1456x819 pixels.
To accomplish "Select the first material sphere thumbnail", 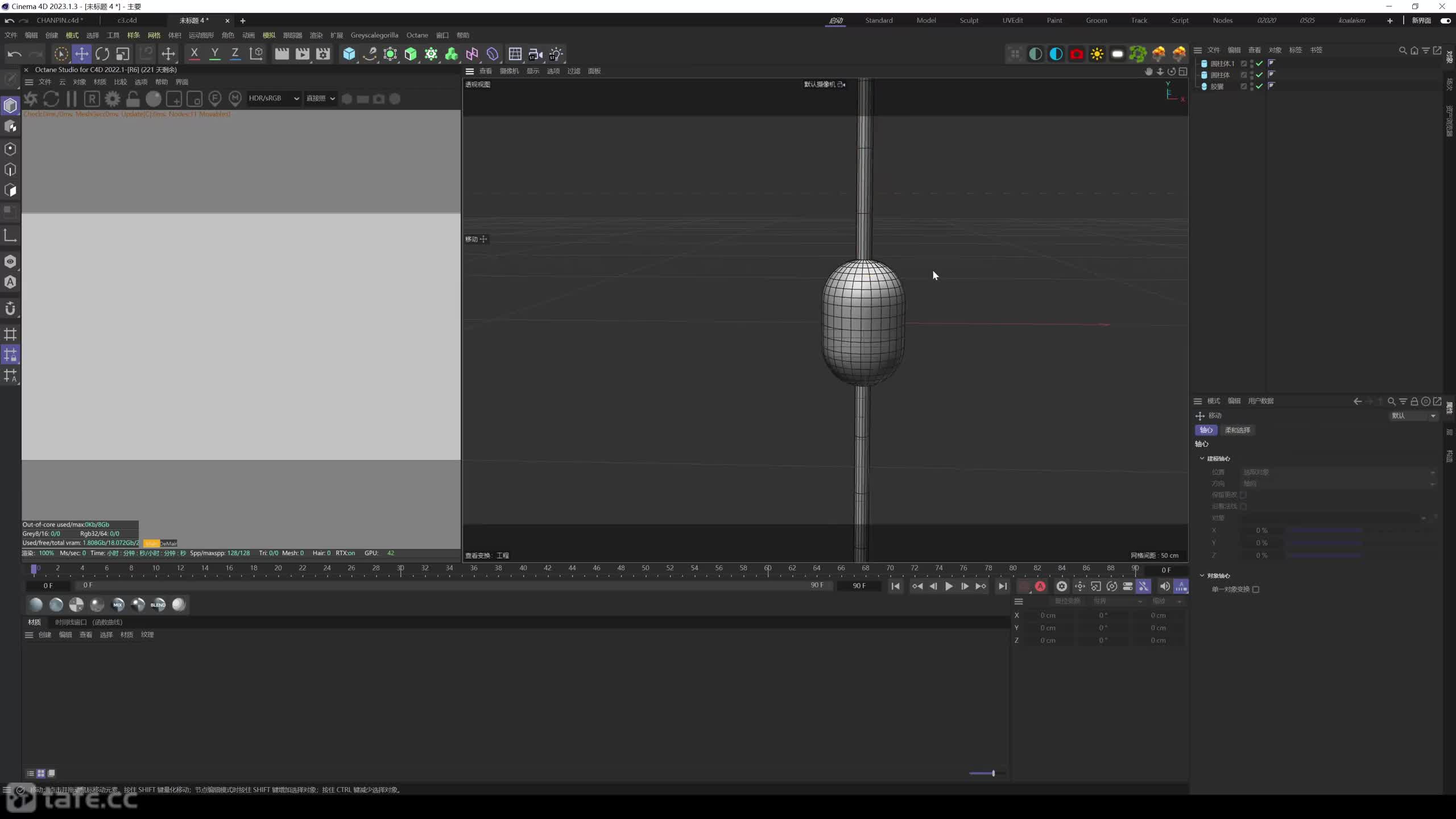I will pos(35,605).
